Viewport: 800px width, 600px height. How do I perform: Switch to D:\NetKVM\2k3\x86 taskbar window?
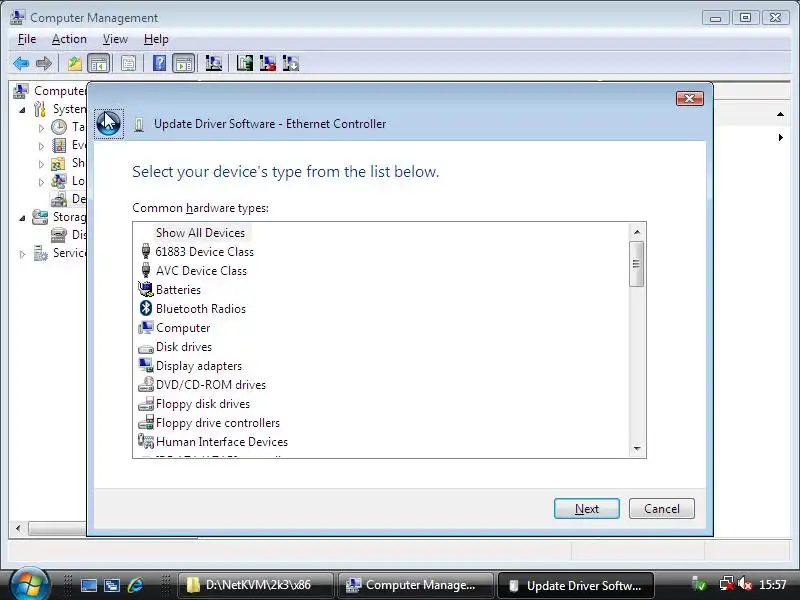256,585
